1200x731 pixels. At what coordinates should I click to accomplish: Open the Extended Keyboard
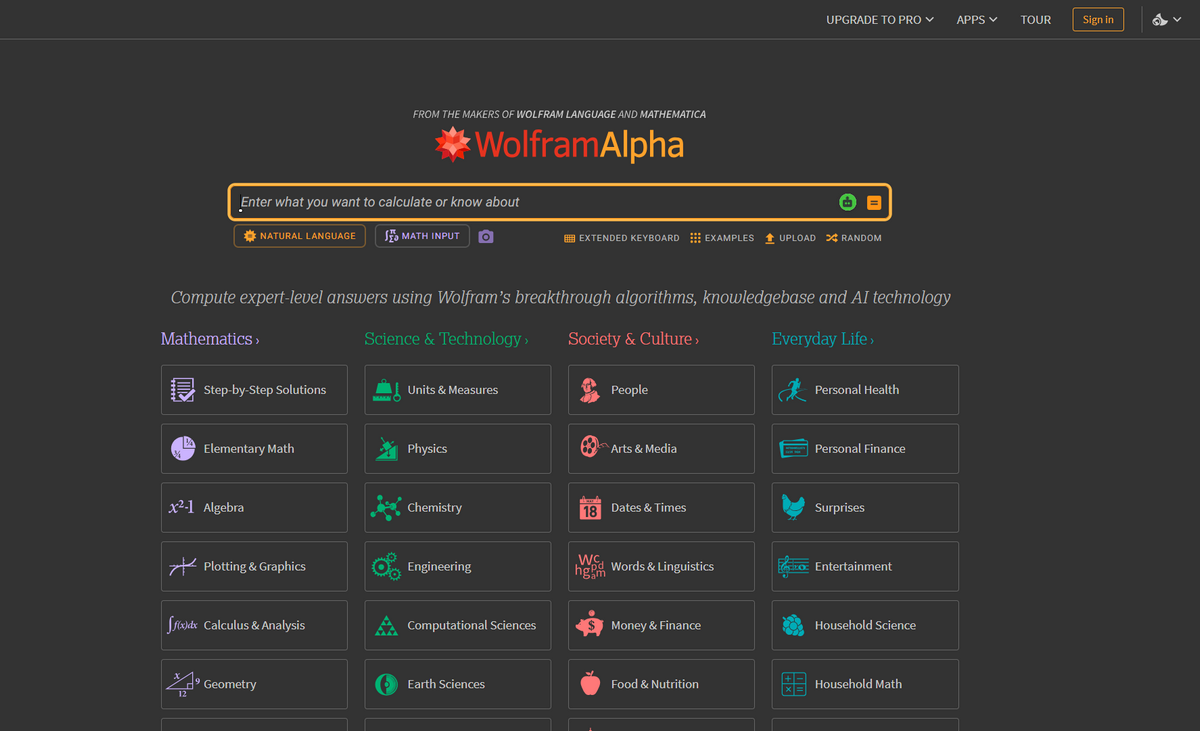pos(622,238)
